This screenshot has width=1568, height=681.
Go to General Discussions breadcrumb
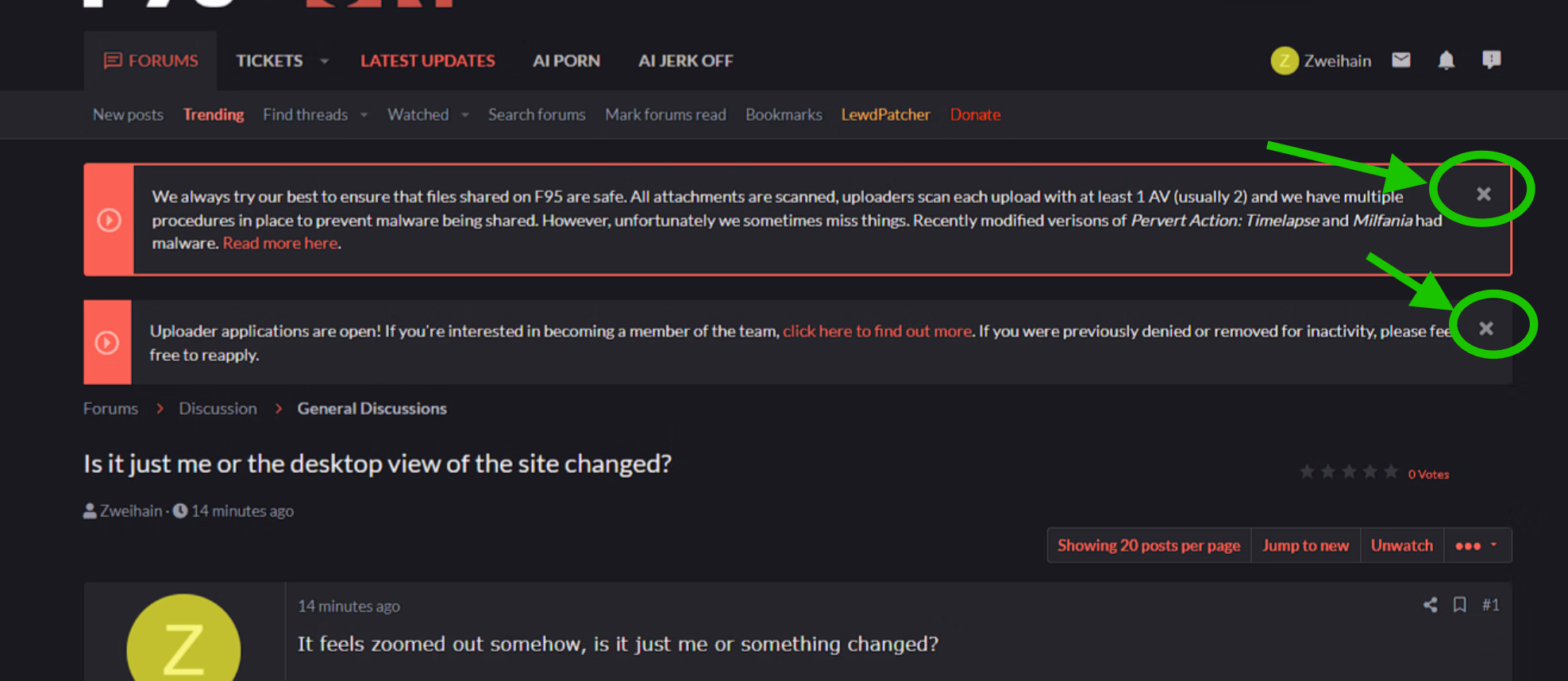pyautogui.click(x=372, y=409)
